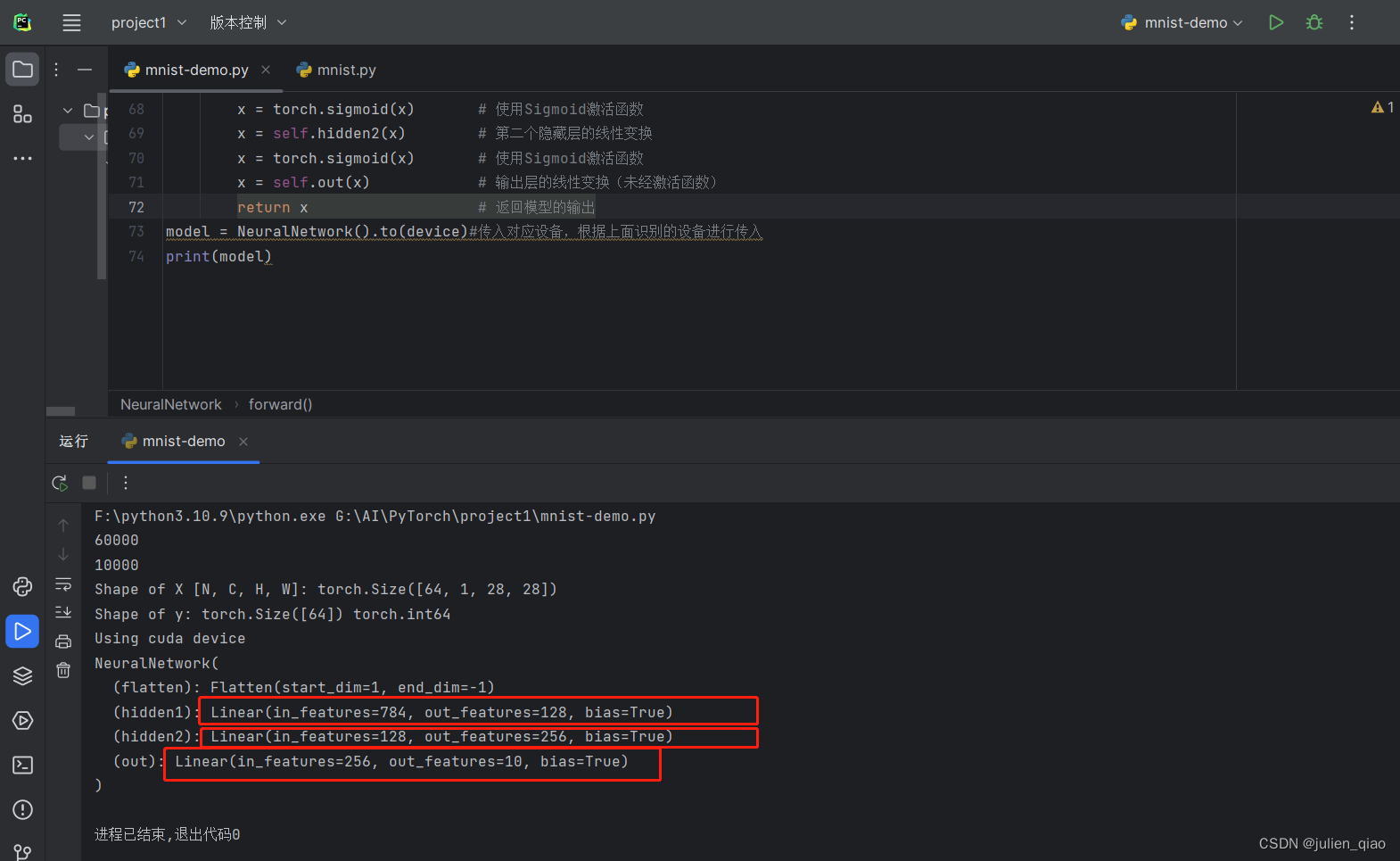Open Python Packages layers icon

(x=22, y=675)
